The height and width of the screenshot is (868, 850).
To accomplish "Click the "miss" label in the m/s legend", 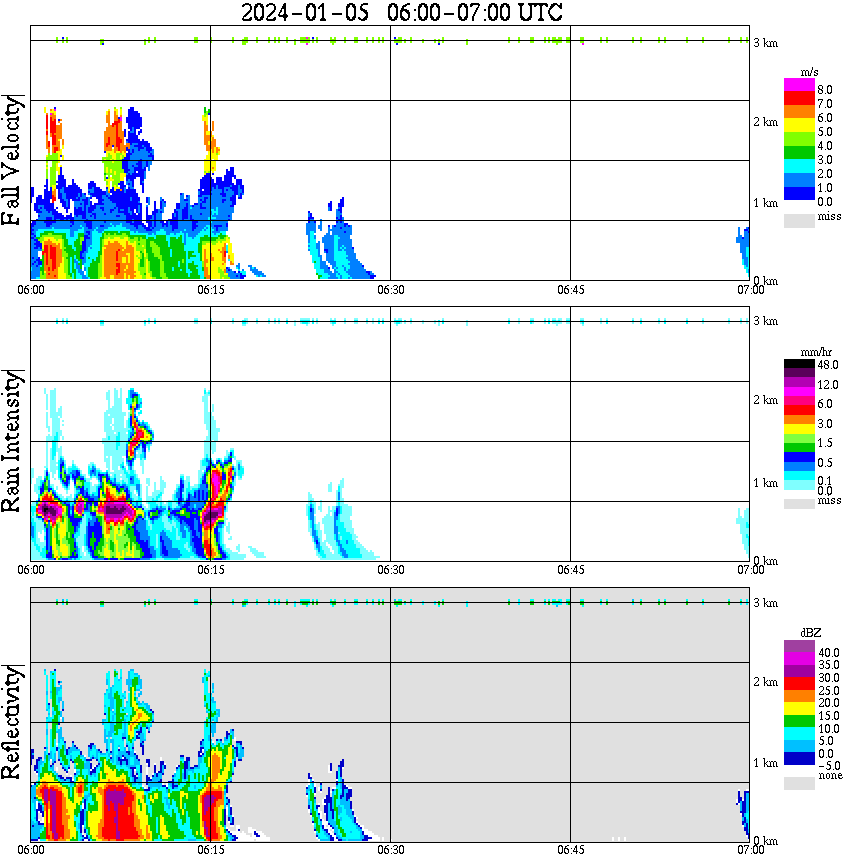I will (x=830, y=216).
